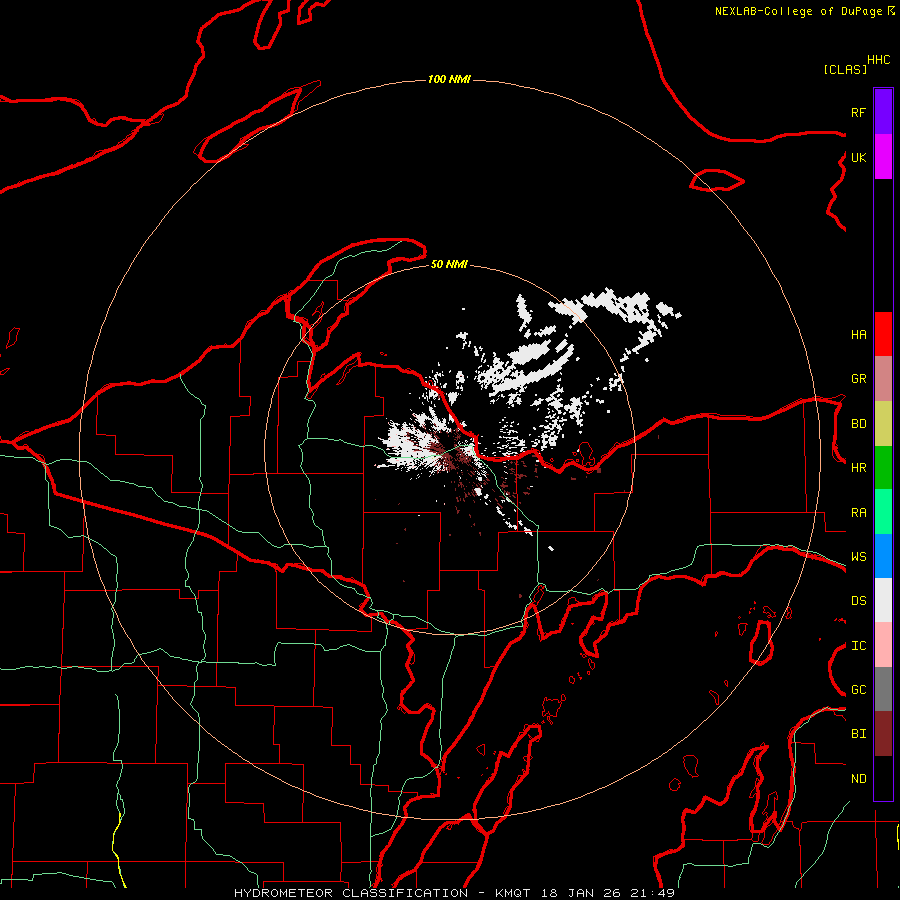
Task: Select the IC pink legend swatch
Action: 883,645
